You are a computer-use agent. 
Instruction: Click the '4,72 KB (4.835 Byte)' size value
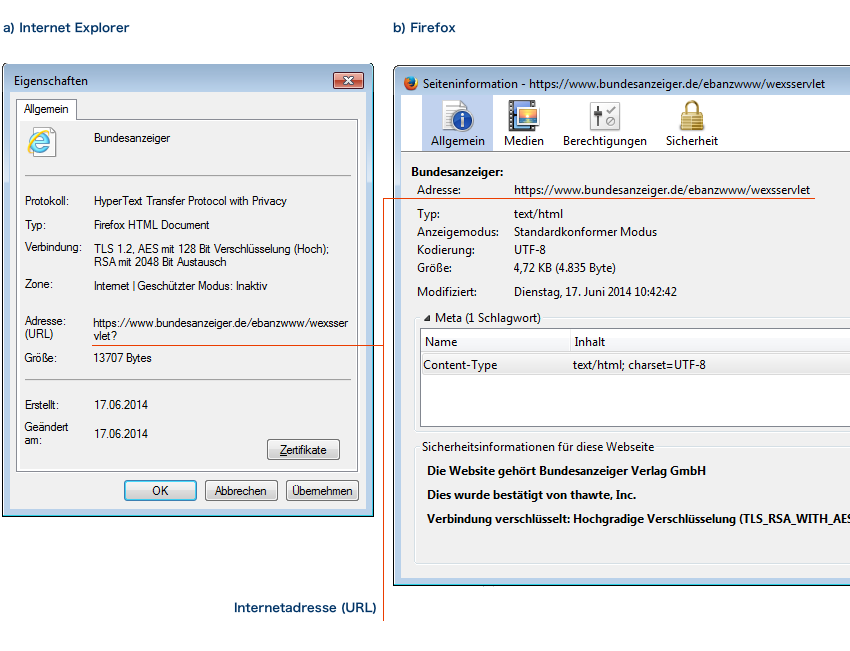tap(564, 268)
